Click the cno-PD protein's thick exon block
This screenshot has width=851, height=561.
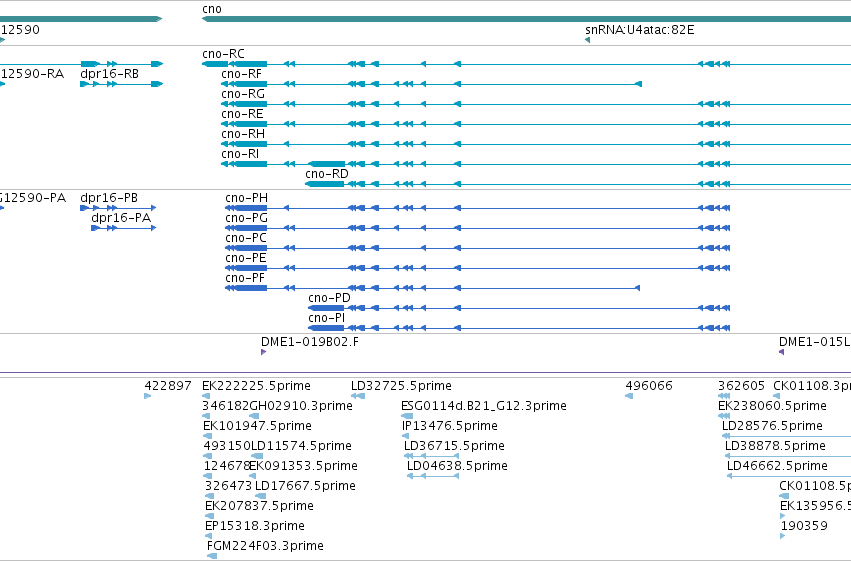pyautogui.click(x=326, y=308)
